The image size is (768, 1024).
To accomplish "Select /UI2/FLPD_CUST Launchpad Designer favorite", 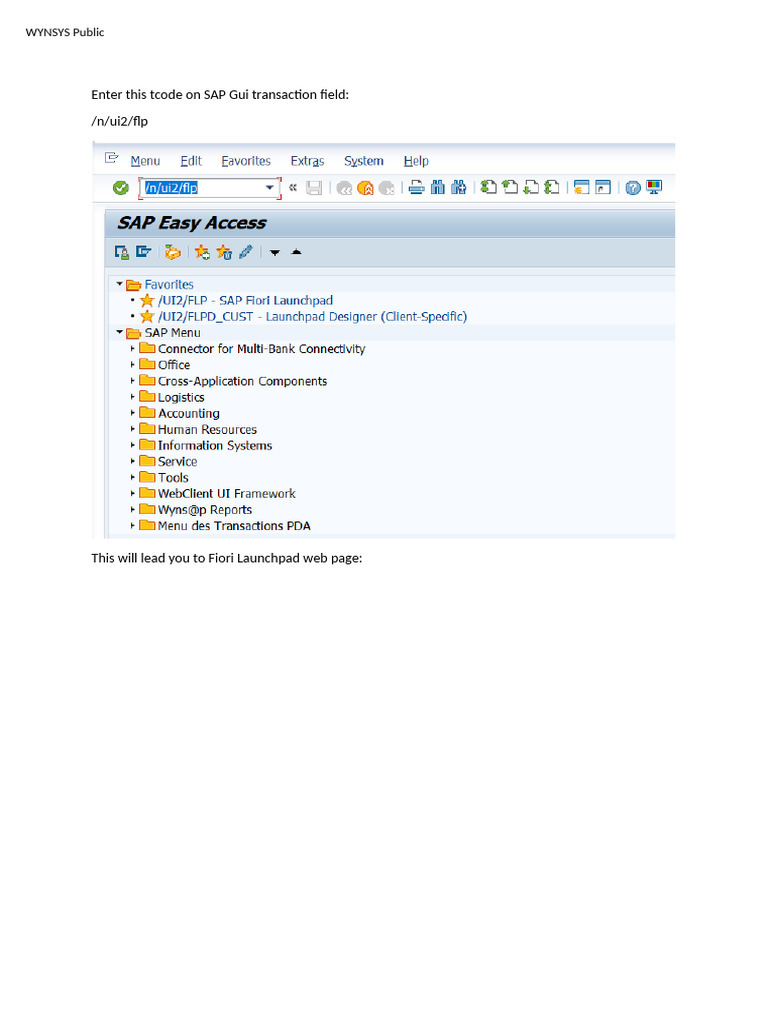I will (x=312, y=317).
